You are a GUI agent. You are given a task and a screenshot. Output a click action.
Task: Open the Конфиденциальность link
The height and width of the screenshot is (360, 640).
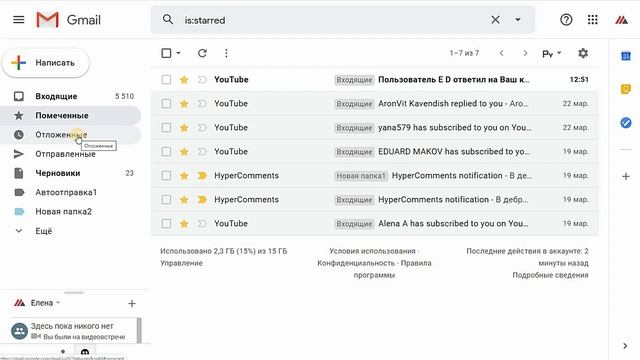tap(356, 263)
